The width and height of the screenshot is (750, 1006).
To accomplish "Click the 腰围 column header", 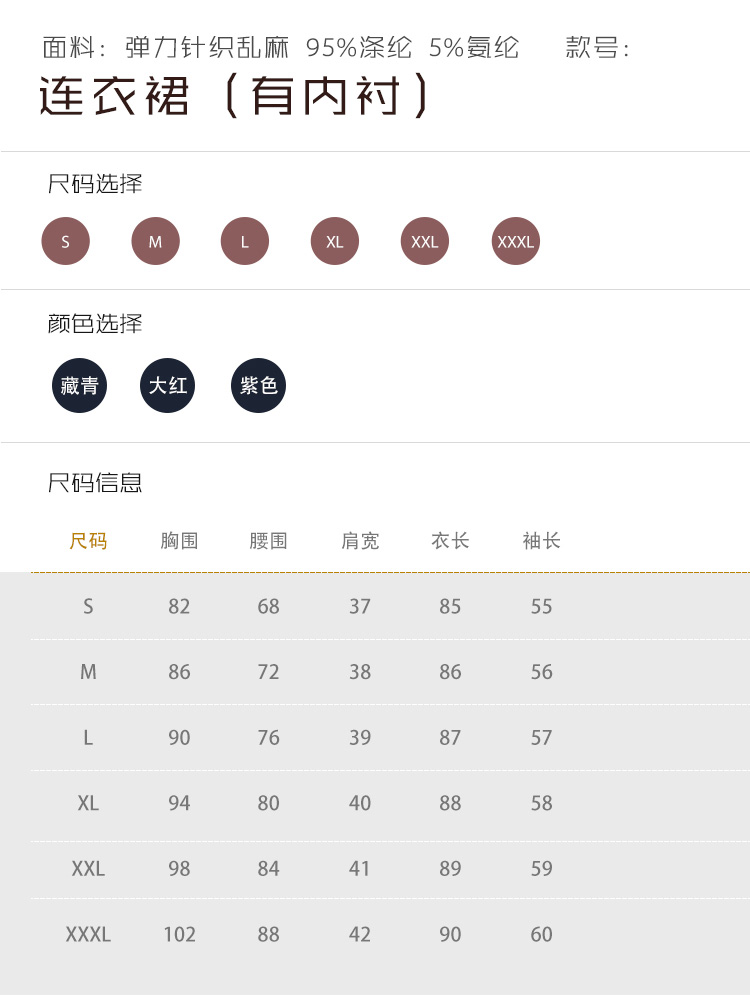I will [268, 541].
